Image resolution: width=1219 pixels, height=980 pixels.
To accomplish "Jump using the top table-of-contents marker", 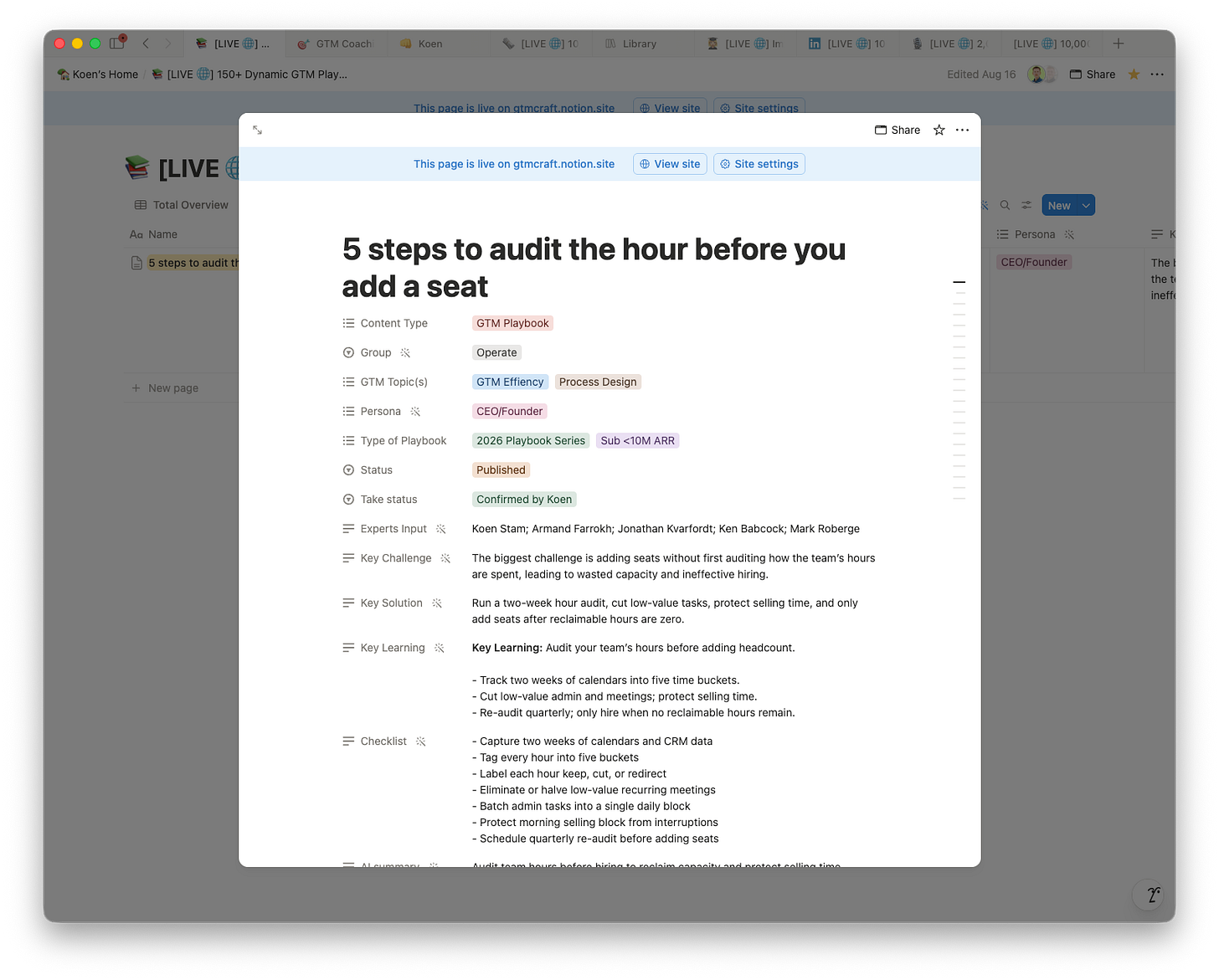I will (x=959, y=282).
